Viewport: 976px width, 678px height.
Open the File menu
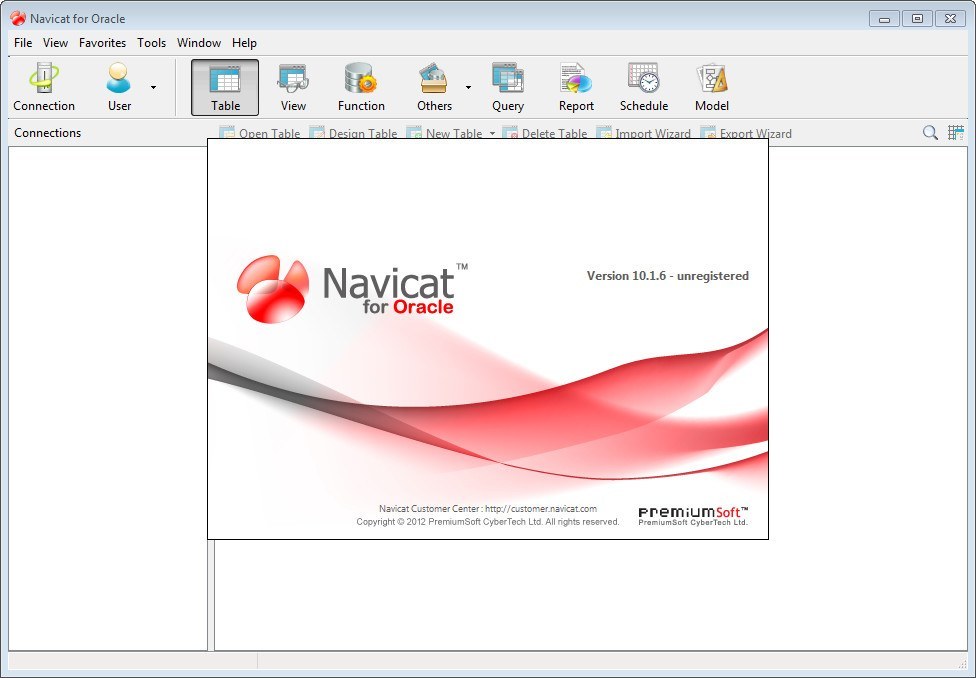(23, 43)
